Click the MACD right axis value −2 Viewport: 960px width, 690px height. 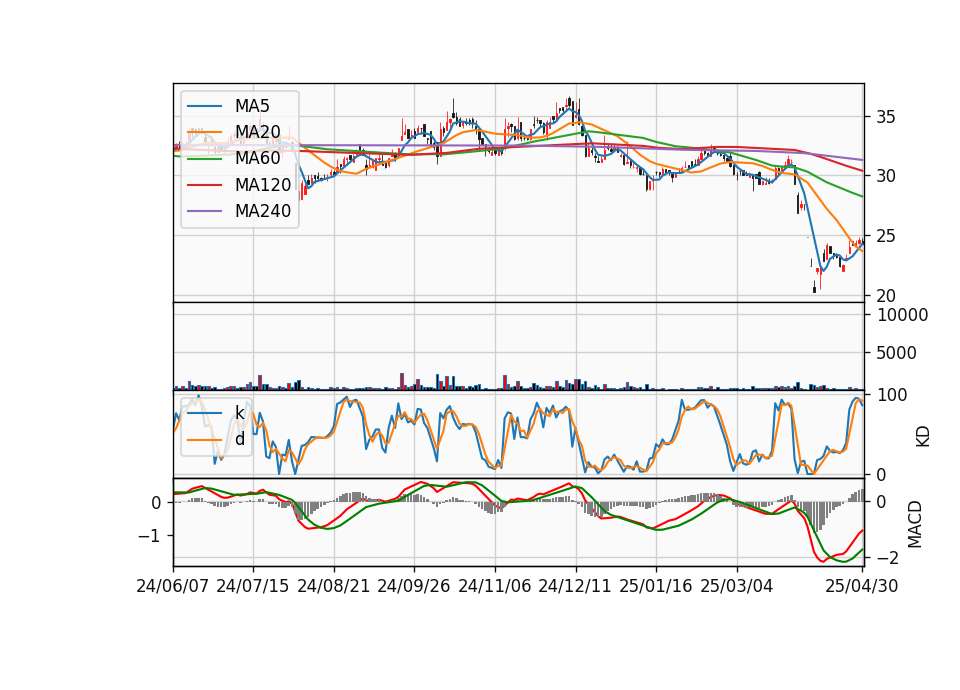coord(888,558)
